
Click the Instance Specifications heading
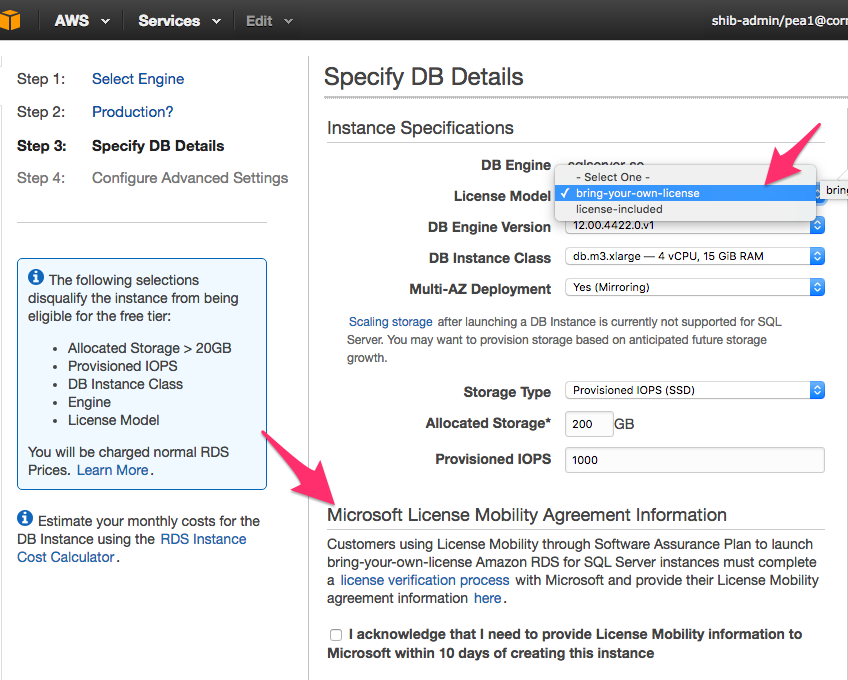point(420,128)
